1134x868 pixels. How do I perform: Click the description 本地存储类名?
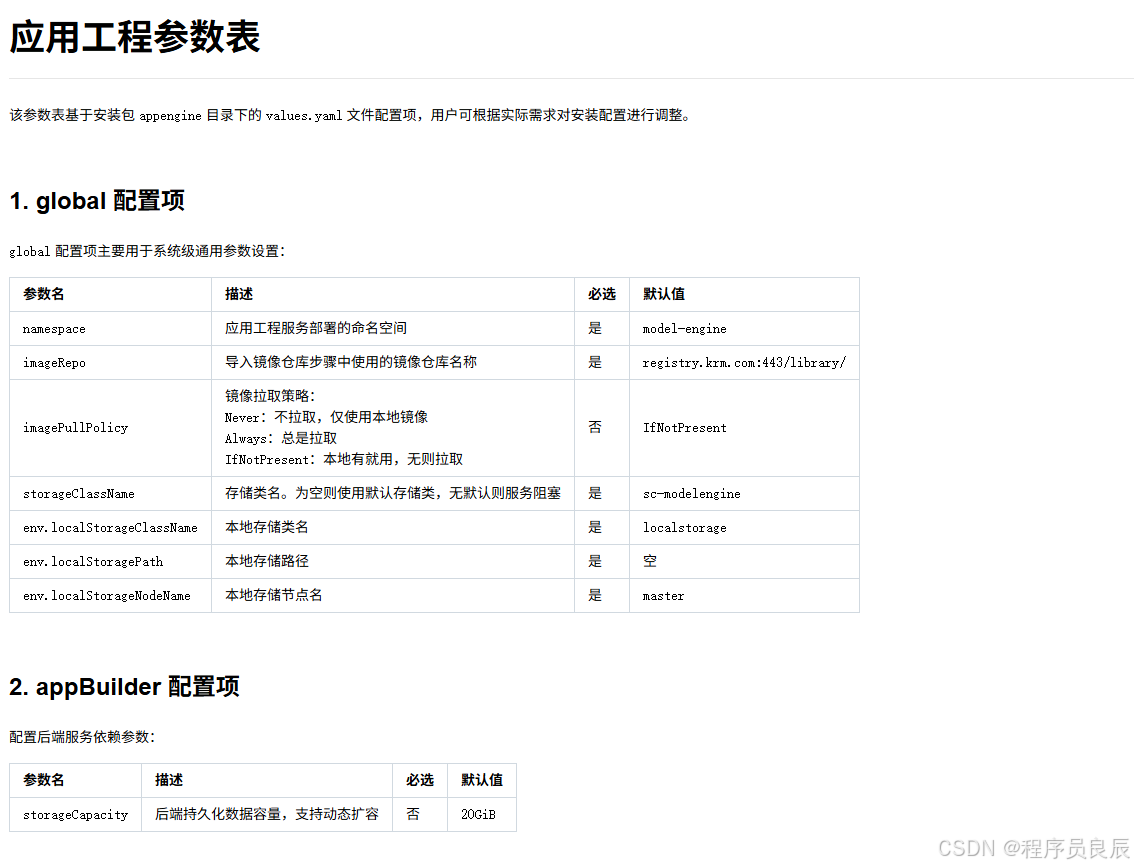tap(267, 527)
